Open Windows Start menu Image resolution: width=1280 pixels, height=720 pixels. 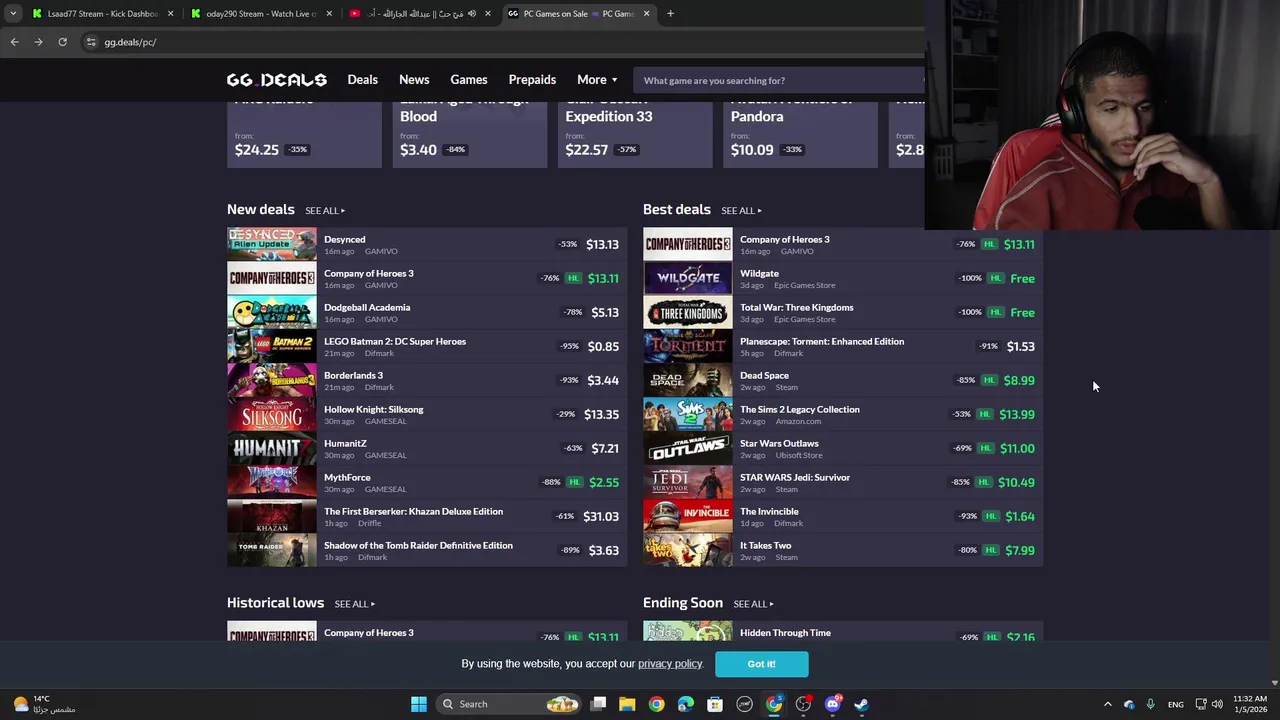(x=419, y=704)
